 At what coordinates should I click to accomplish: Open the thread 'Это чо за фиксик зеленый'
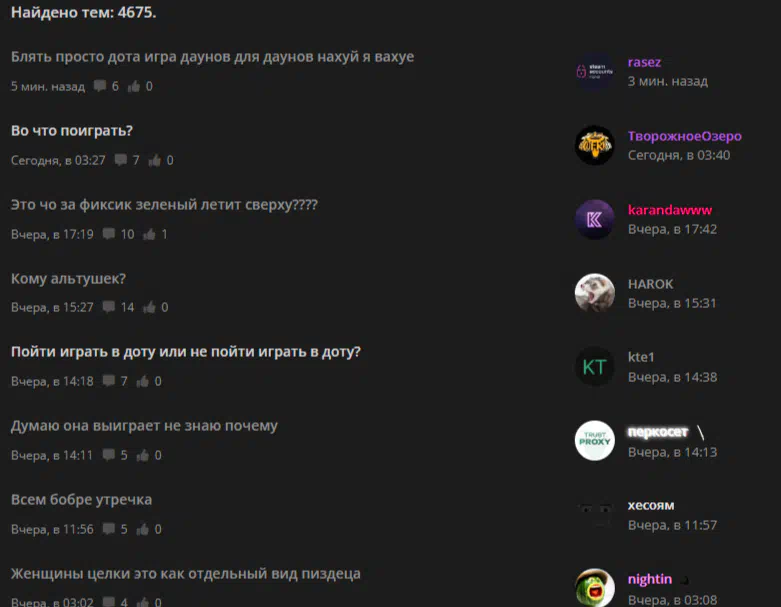click(x=164, y=205)
